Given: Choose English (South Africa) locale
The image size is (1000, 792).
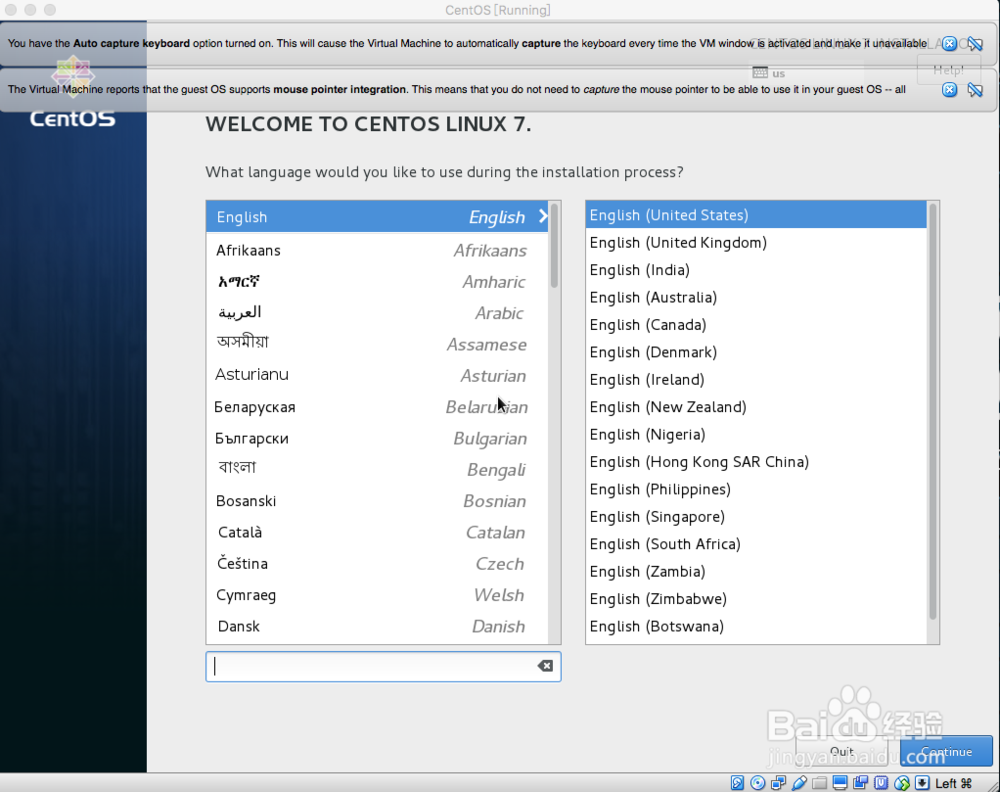Looking at the screenshot, I should click(x=756, y=544).
